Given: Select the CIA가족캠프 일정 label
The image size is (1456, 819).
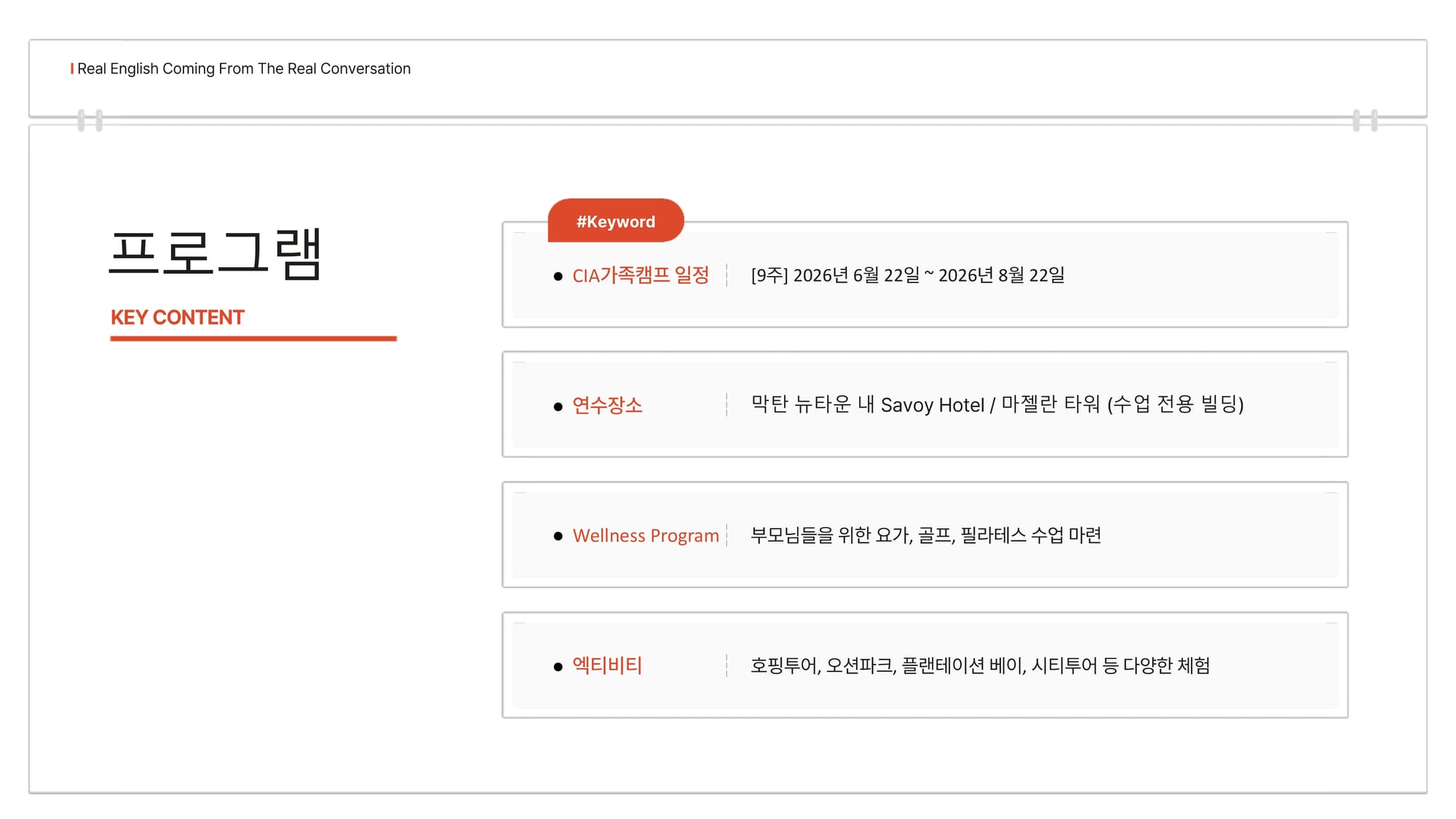Looking at the screenshot, I should click(x=640, y=275).
